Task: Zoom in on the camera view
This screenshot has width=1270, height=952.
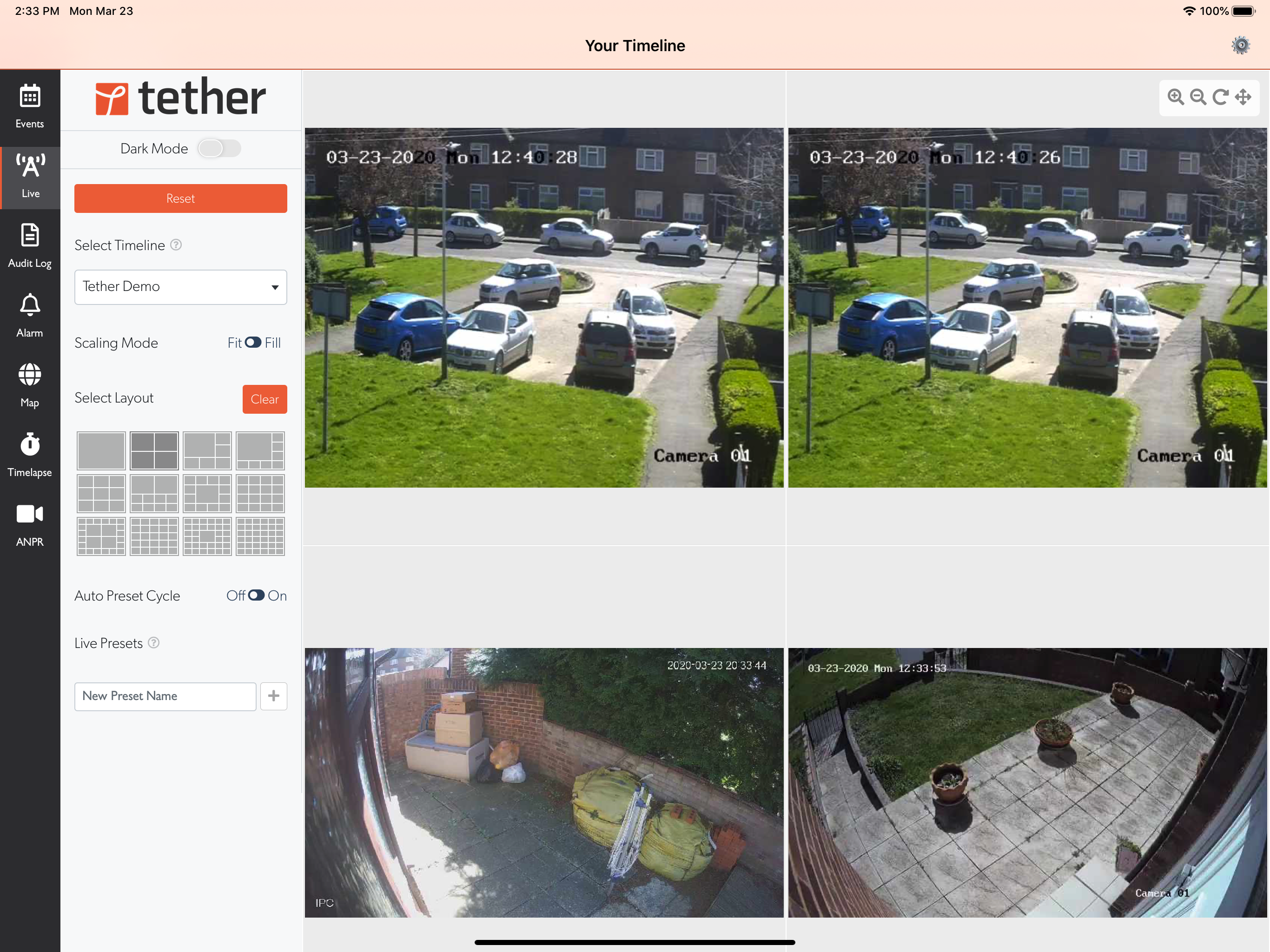Action: (x=1176, y=97)
